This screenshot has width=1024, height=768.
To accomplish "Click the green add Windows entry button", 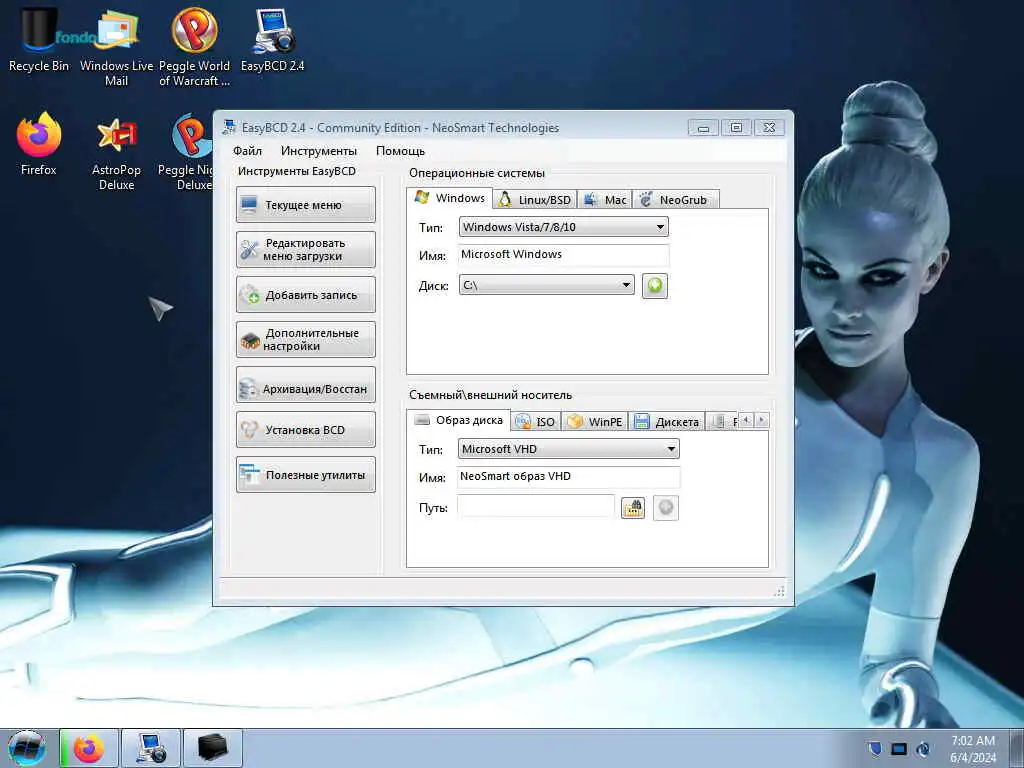I will 654,286.
